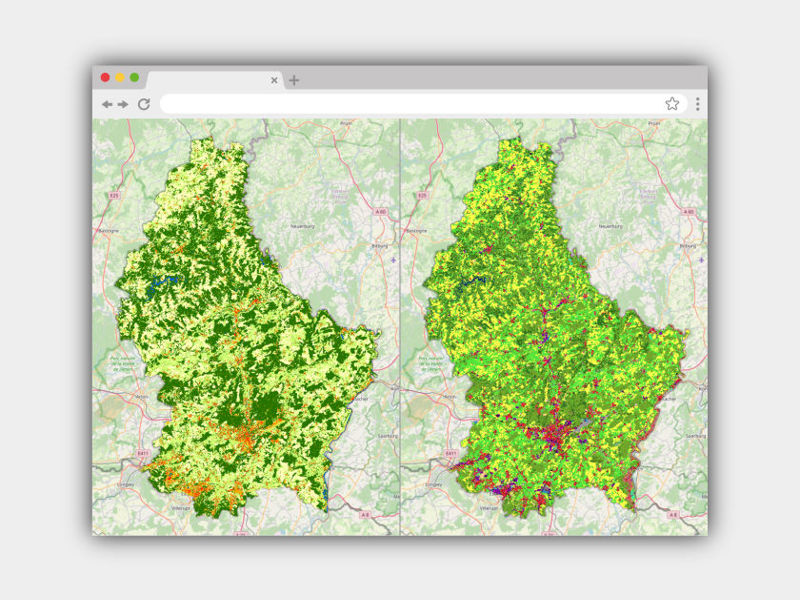Click the yellow minimize window dot
This screenshot has width=800, height=600.
(x=119, y=77)
